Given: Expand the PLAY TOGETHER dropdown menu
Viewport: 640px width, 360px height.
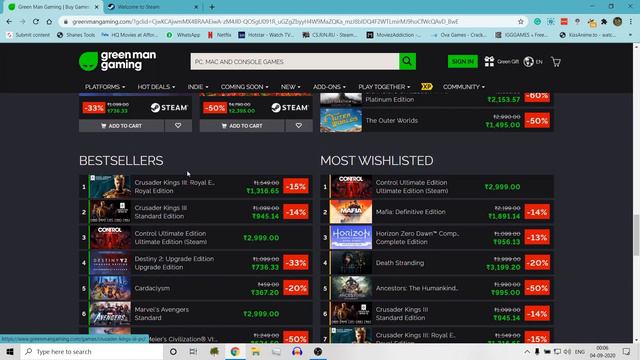Looking at the screenshot, I should [x=384, y=87].
